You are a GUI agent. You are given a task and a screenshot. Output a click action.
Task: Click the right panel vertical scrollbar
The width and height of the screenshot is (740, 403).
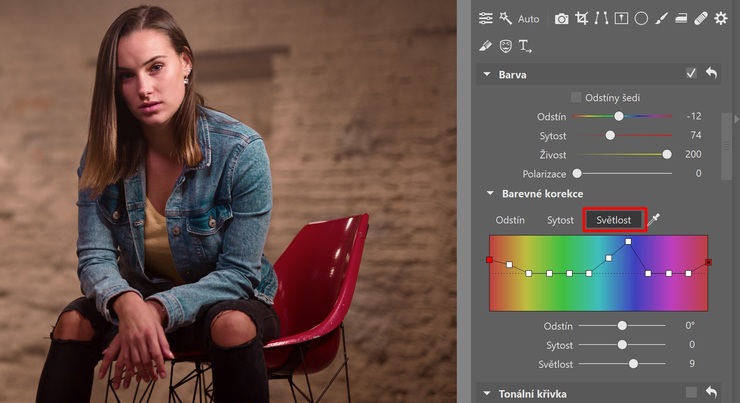coord(726,146)
